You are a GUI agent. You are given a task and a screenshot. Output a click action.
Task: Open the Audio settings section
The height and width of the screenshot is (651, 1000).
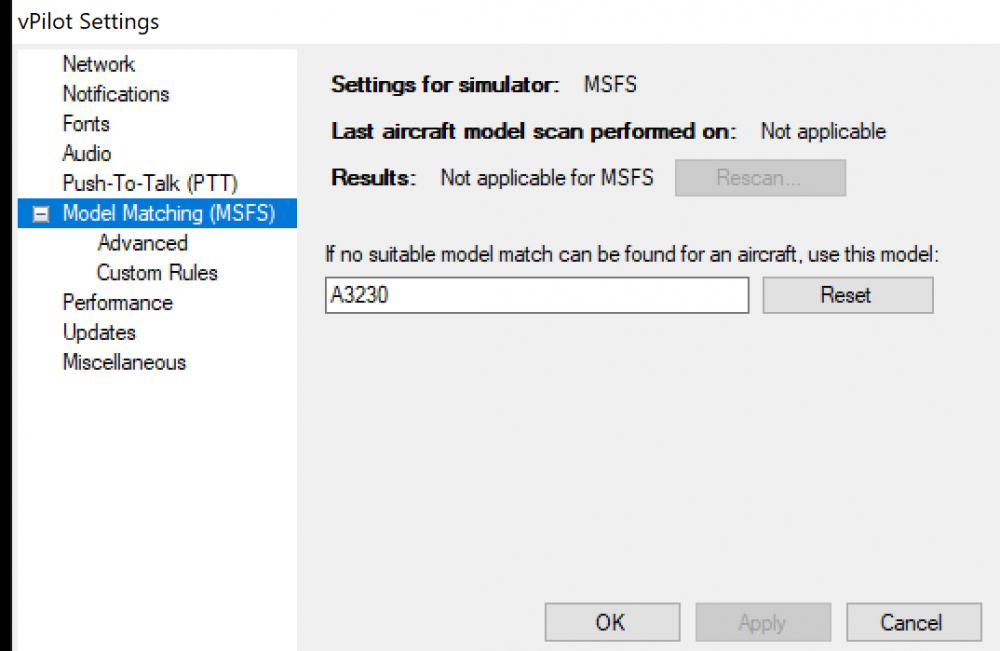(87, 154)
